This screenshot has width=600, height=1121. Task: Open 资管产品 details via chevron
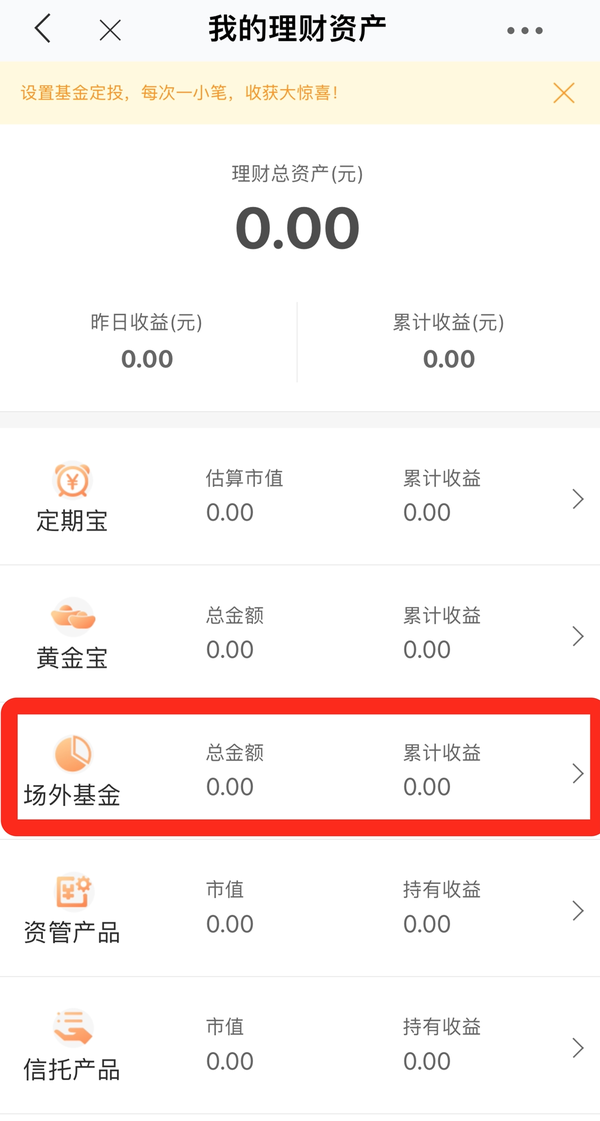coord(579,910)
